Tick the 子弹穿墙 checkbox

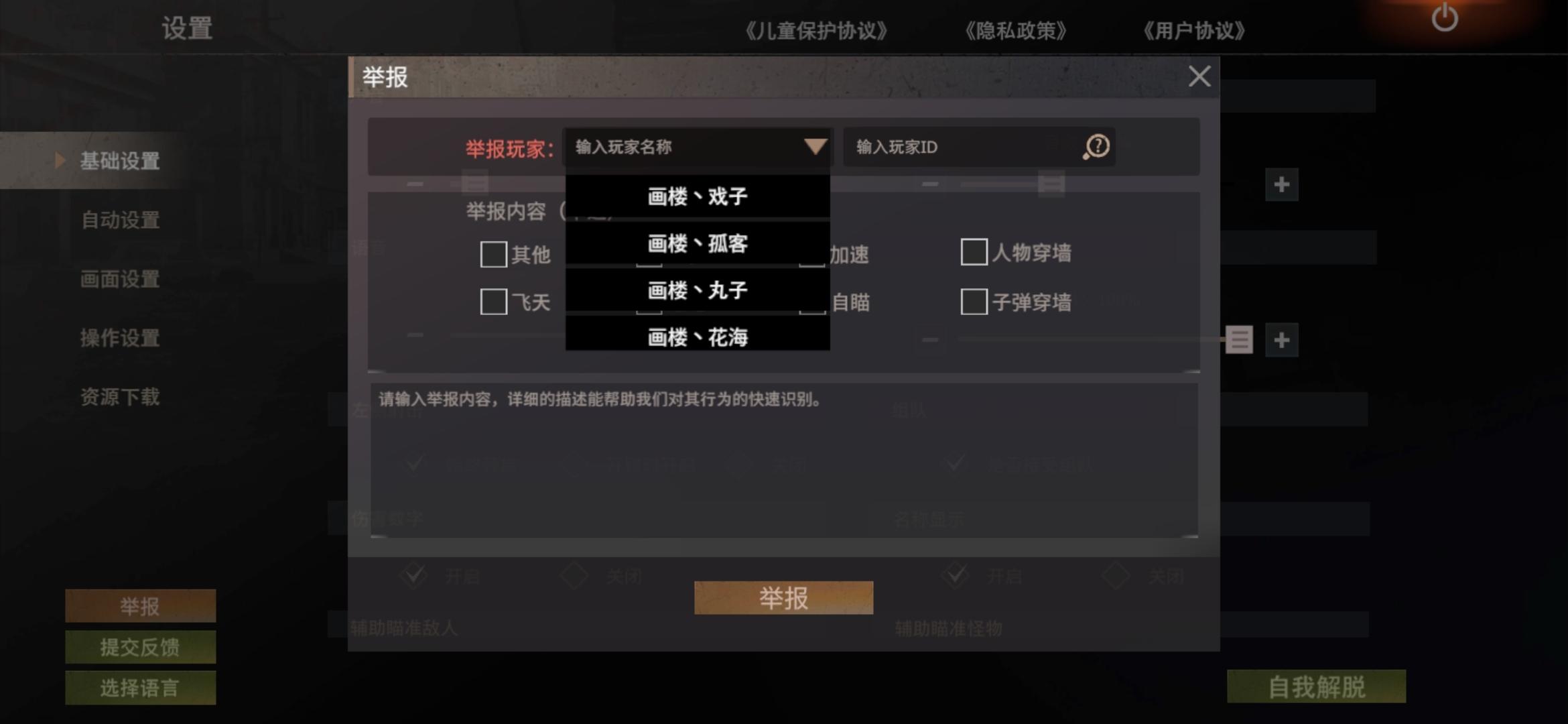click(974, 302)
